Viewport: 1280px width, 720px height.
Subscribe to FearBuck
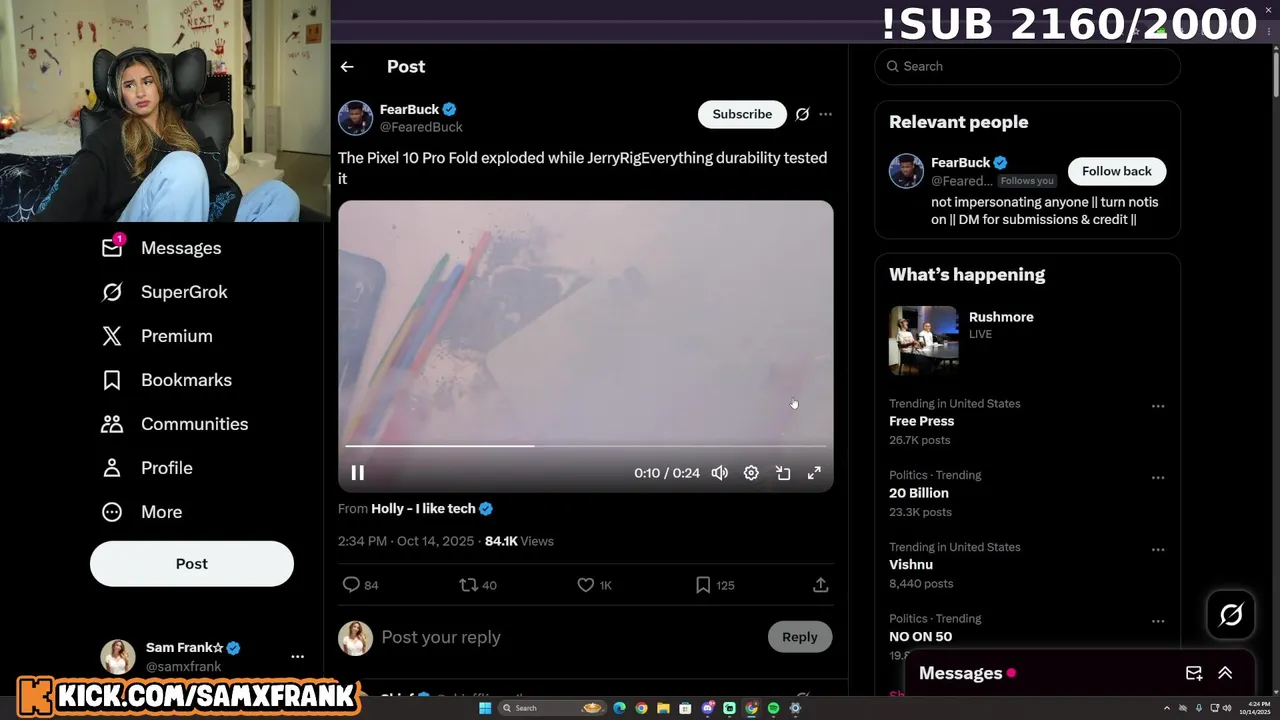pyautogui.click(x=742, y=114)
